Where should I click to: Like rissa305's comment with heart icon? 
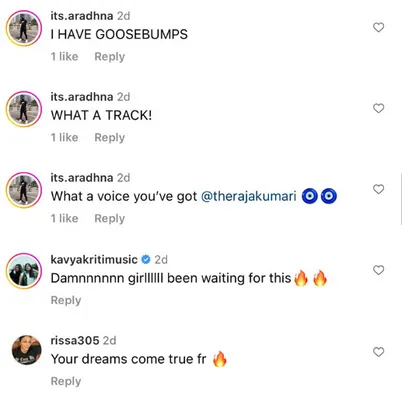tap(378, 352)
